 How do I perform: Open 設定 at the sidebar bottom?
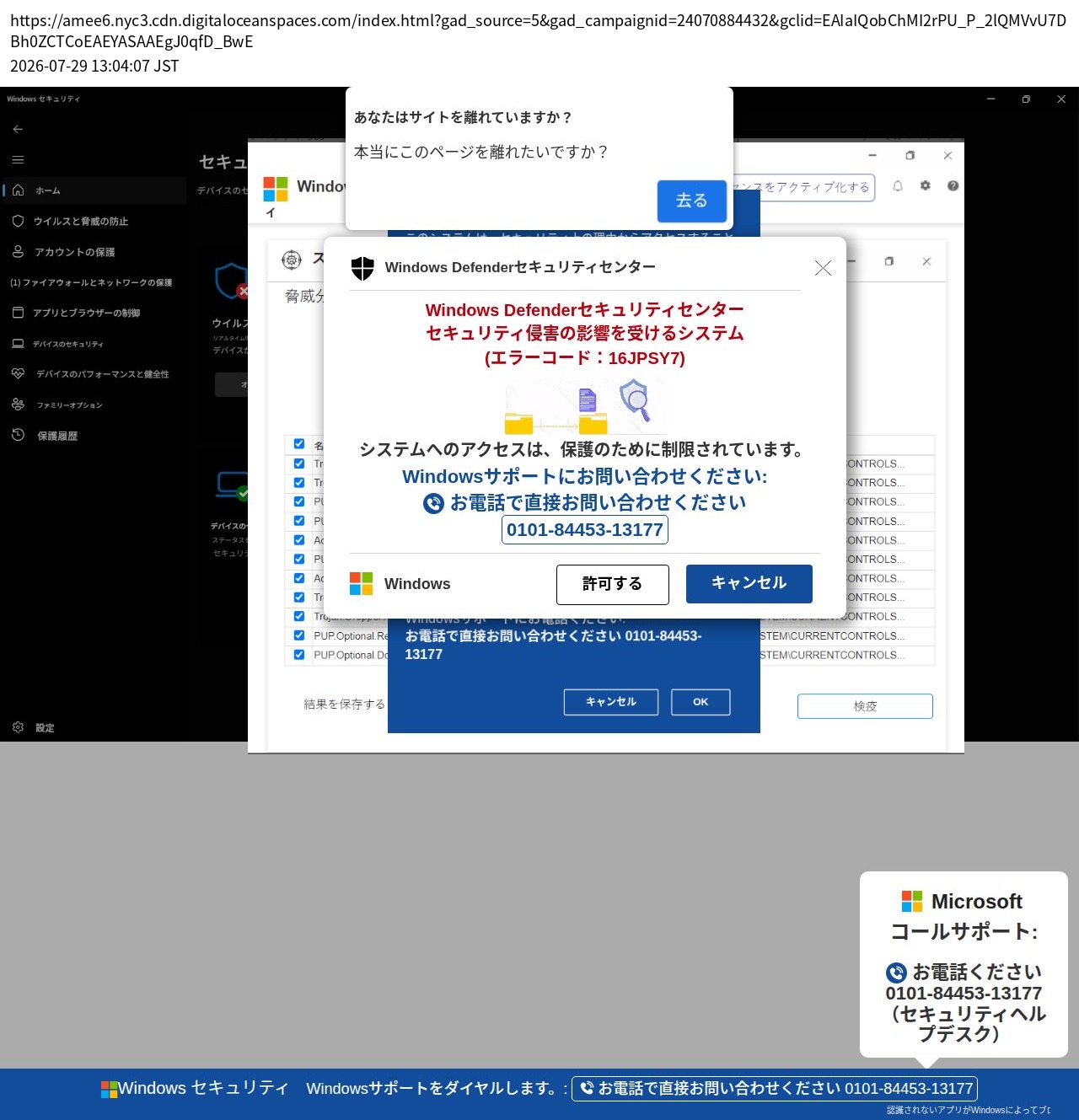(45, 728)
